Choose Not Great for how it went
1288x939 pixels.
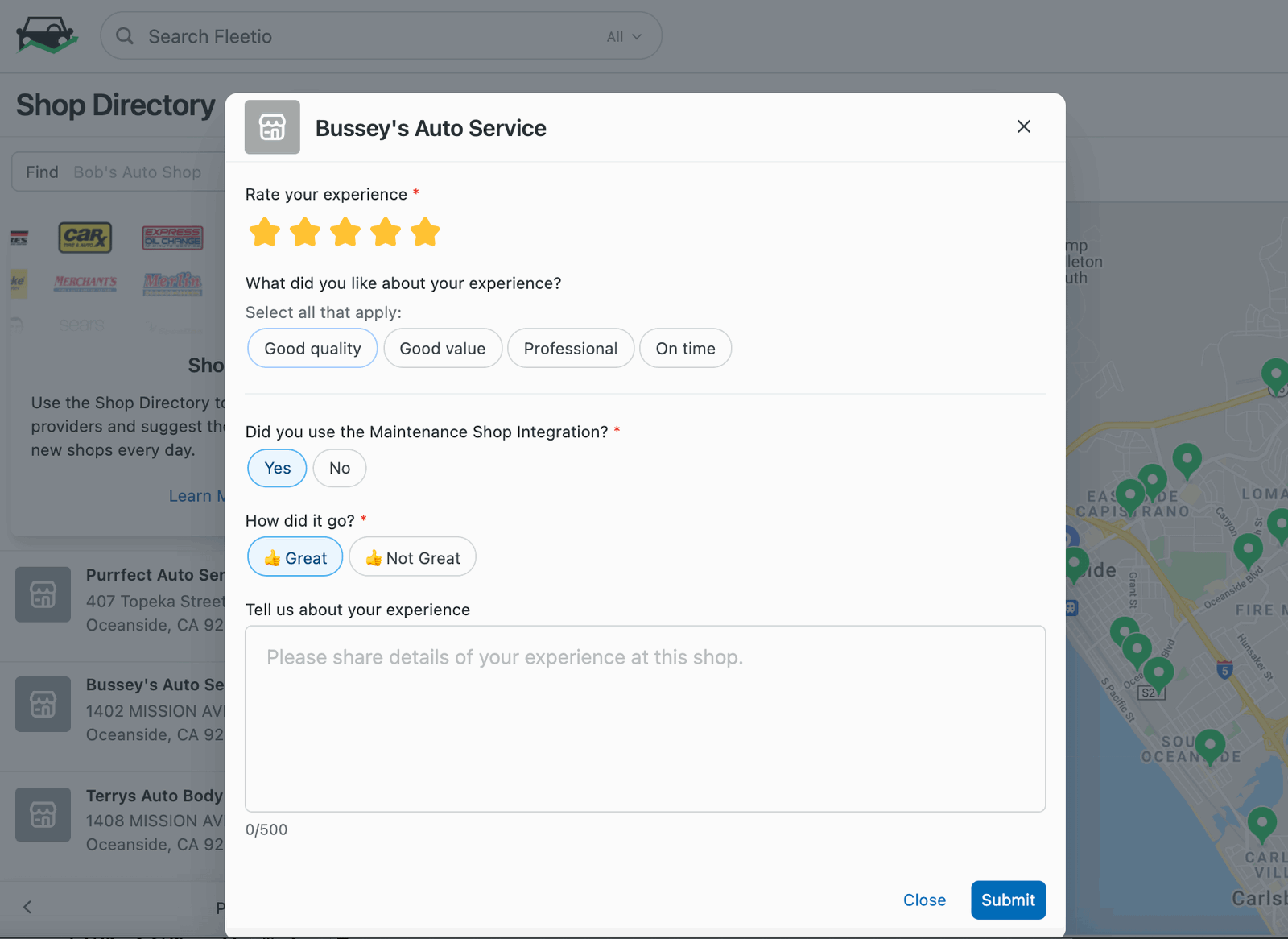coord(413,557)
